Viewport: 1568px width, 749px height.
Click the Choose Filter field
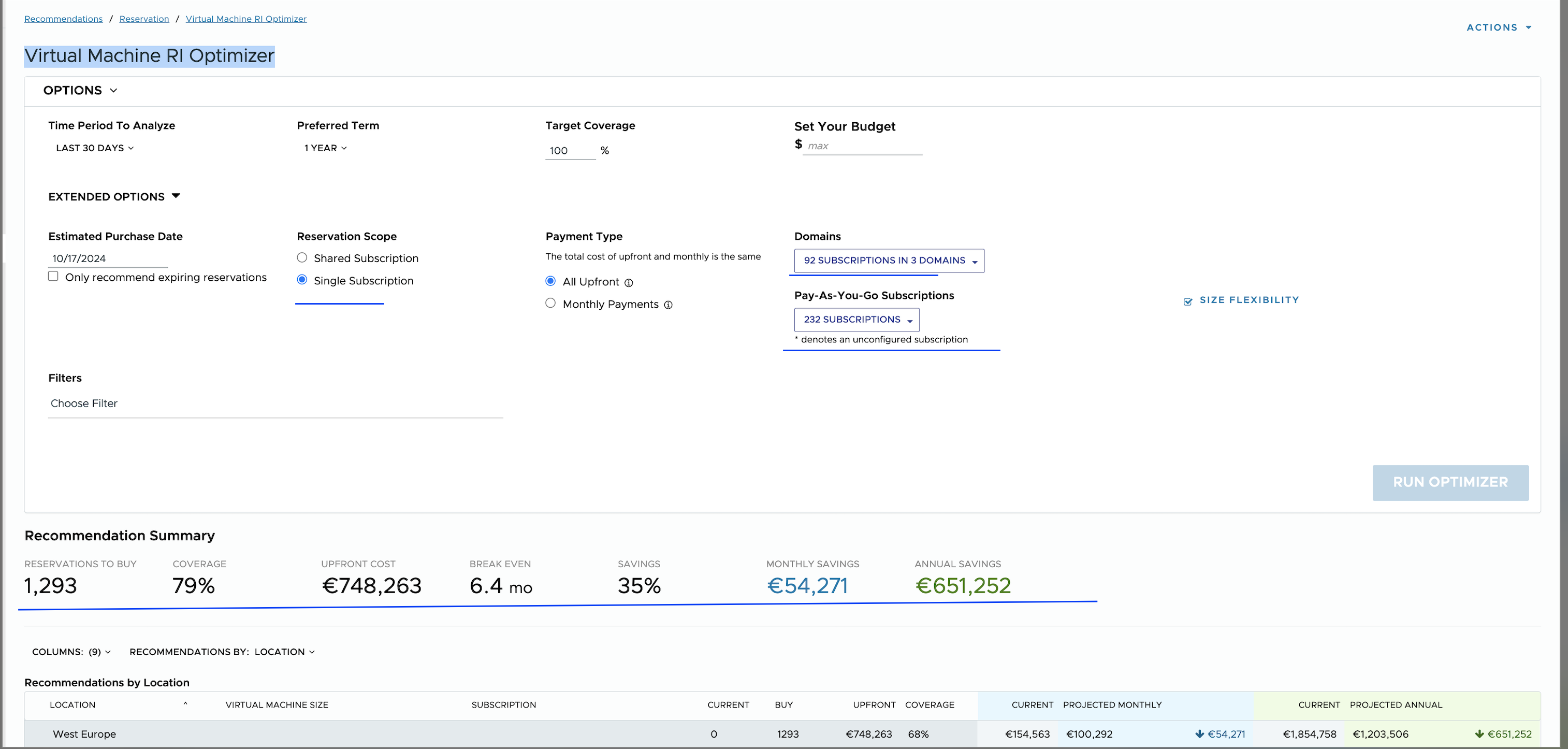coord(274,404)
